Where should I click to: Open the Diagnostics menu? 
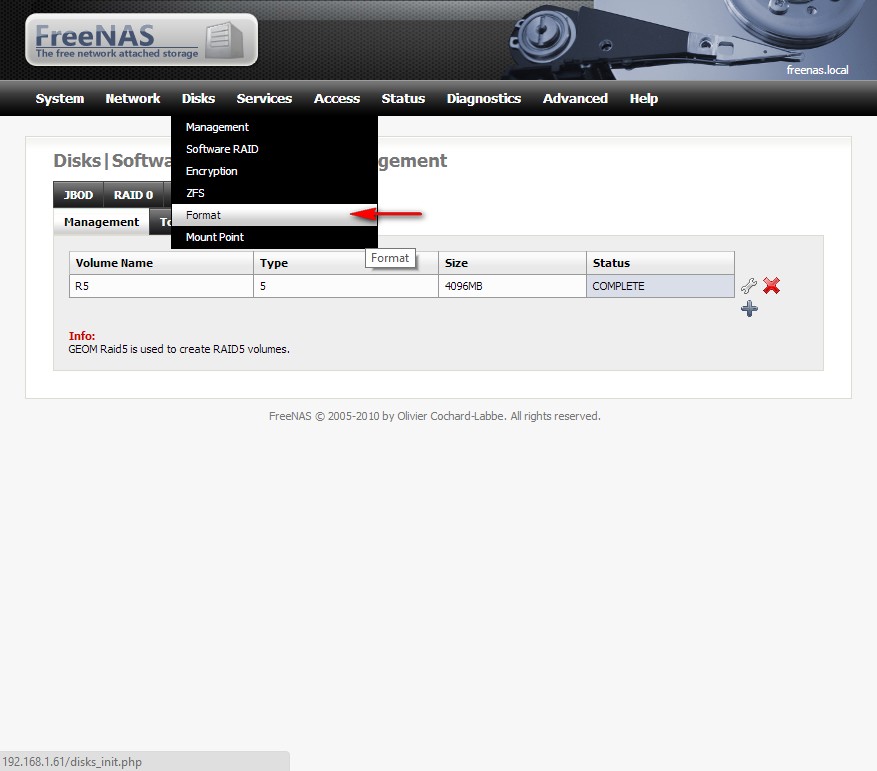coord(484,98)
